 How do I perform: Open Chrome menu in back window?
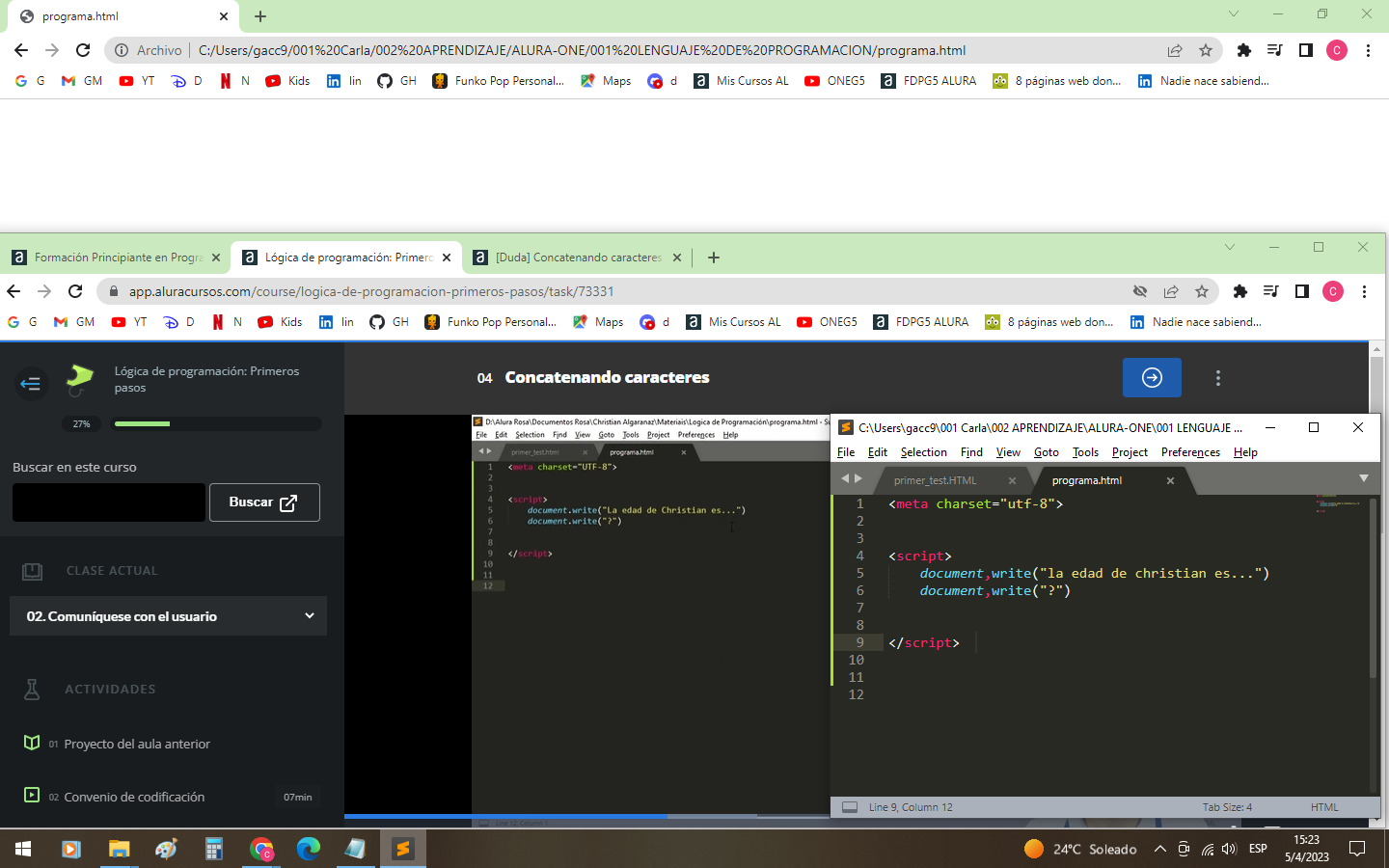[x=1368, y=50]
